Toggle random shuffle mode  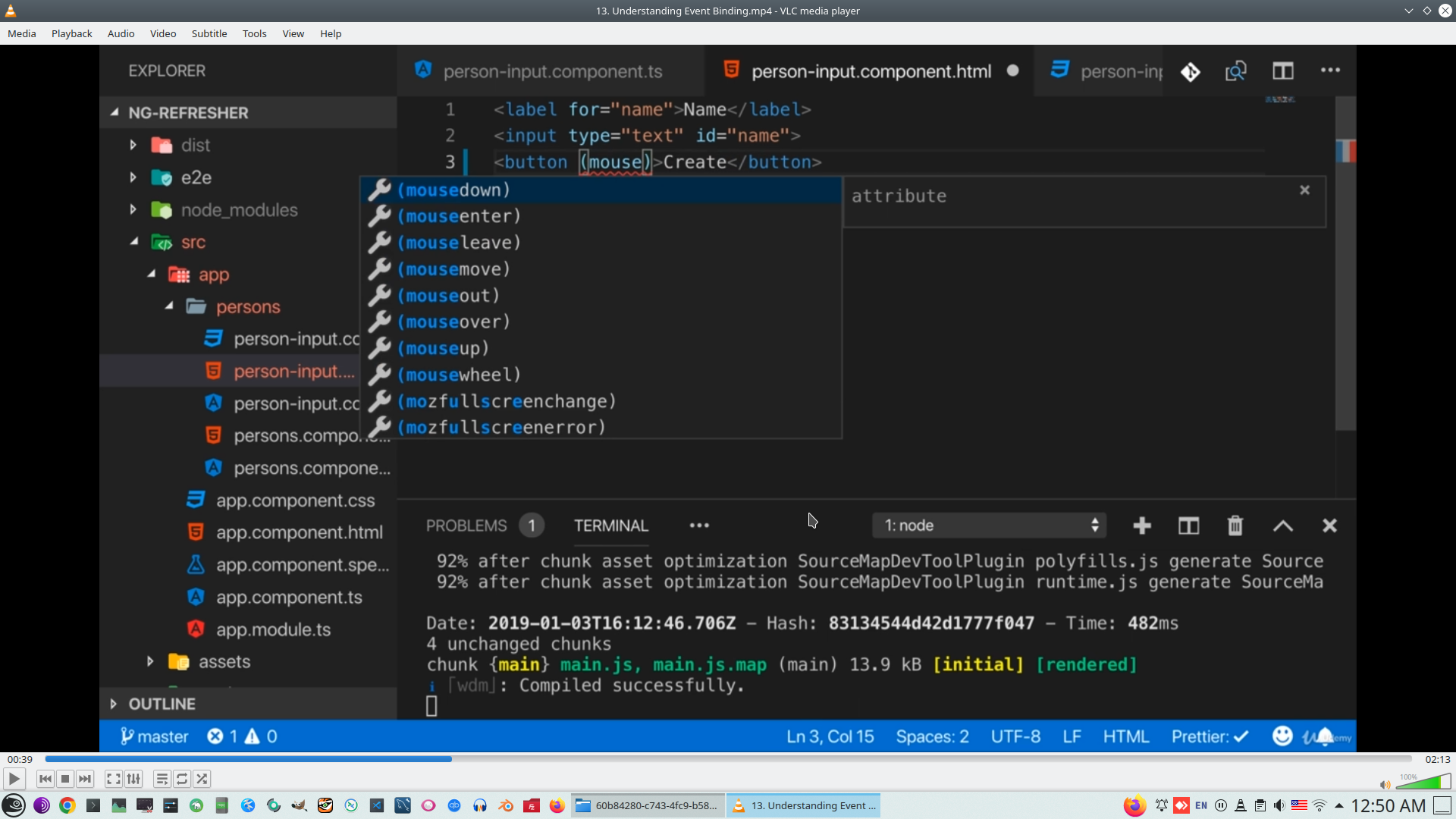[x=202, y=779]
